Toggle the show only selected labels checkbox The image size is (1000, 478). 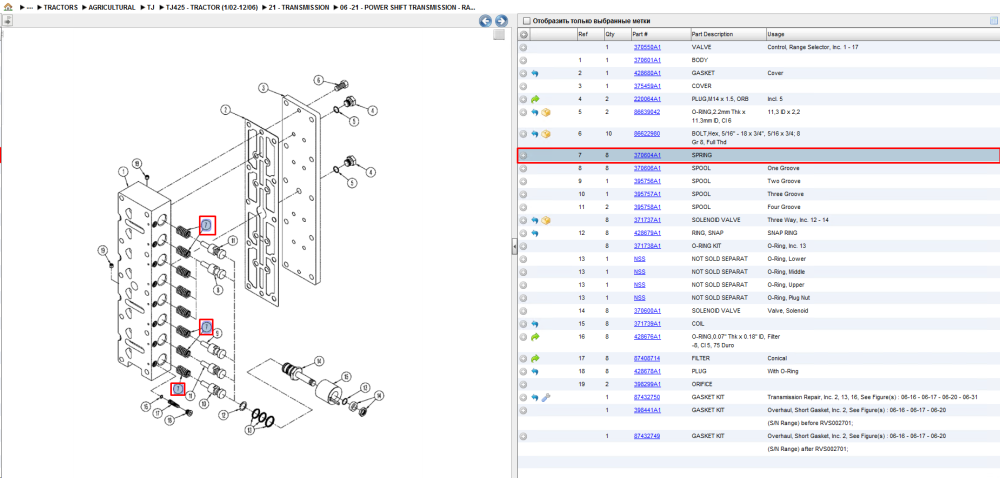pos(526,21)
